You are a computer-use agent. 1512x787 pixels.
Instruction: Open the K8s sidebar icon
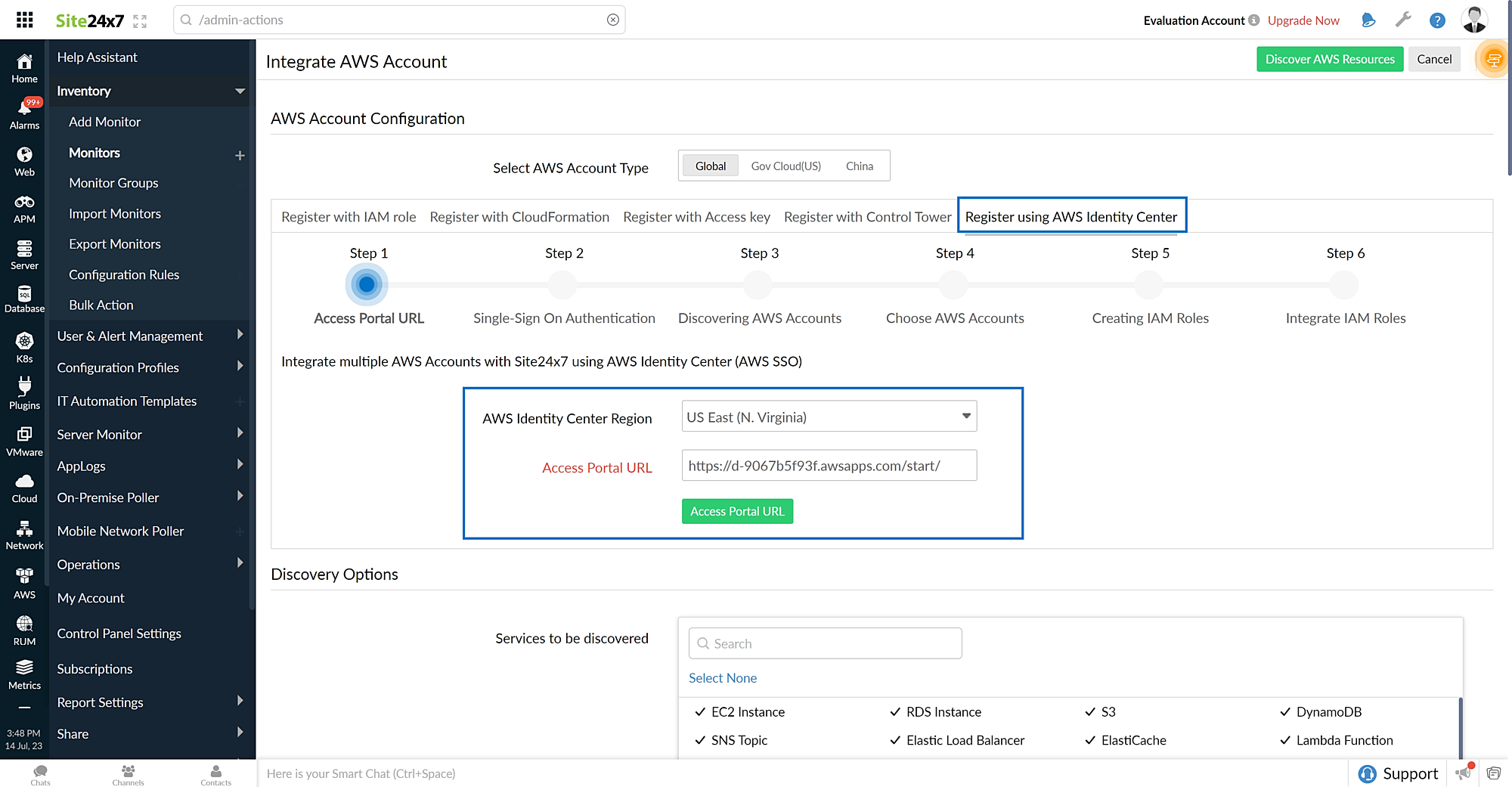[24, 341]
